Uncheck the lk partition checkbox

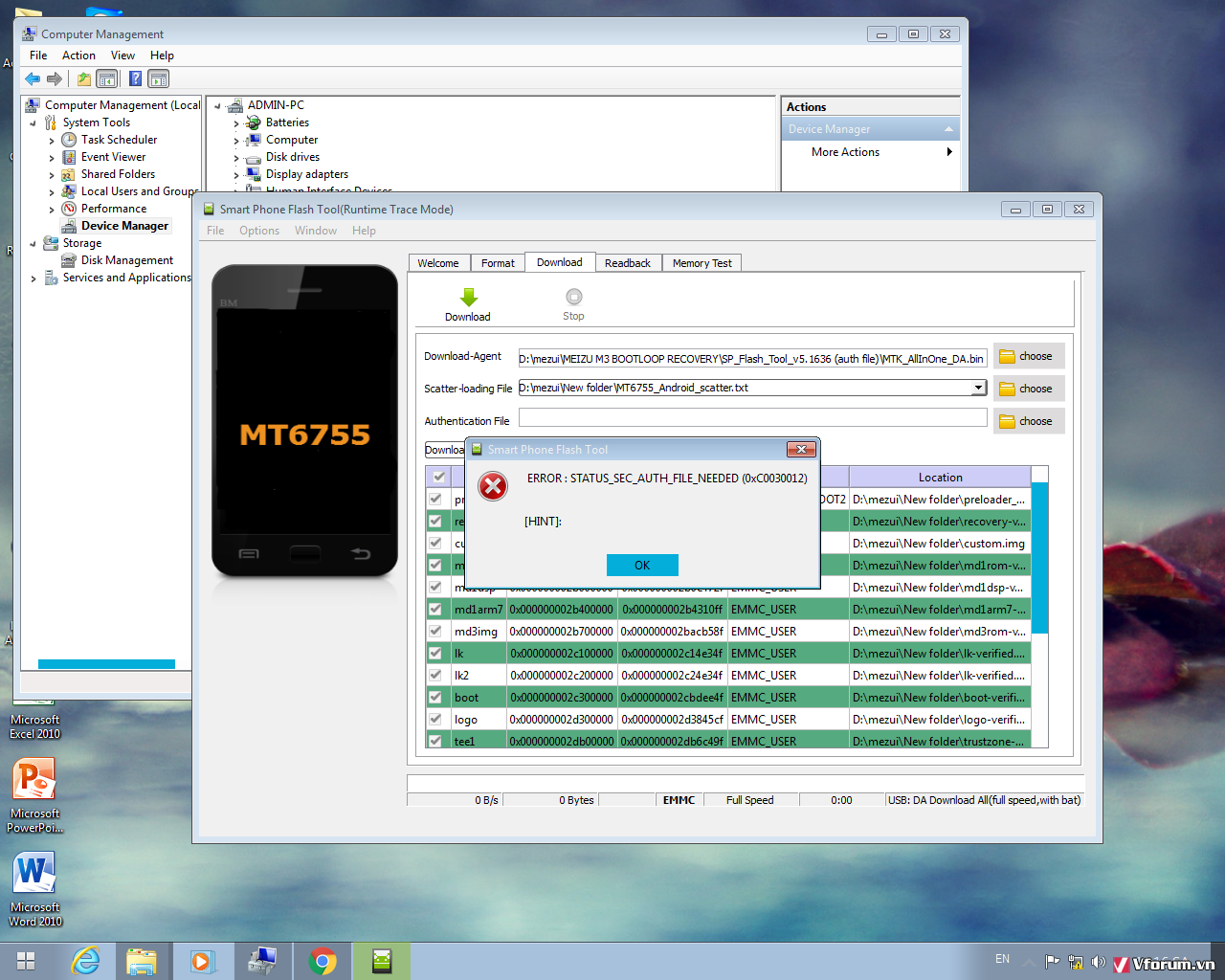(435, 653)
